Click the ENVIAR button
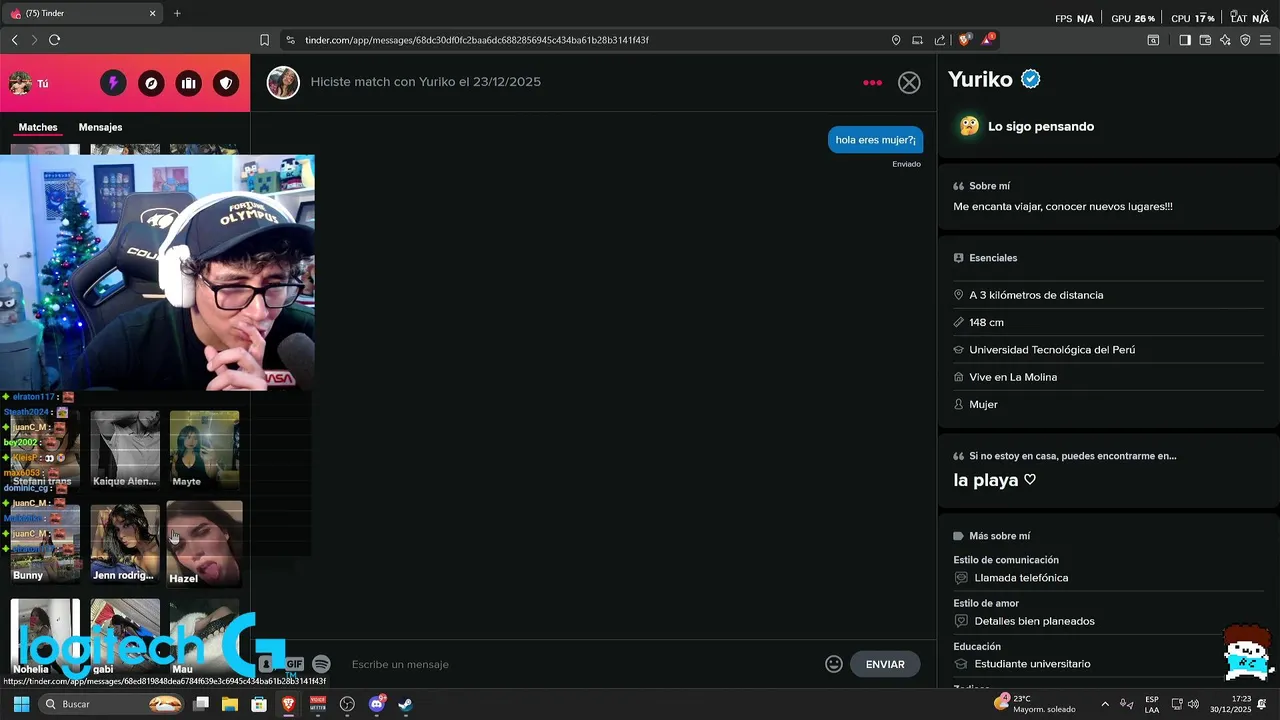Screen dimensions: 1280x720 885,664
